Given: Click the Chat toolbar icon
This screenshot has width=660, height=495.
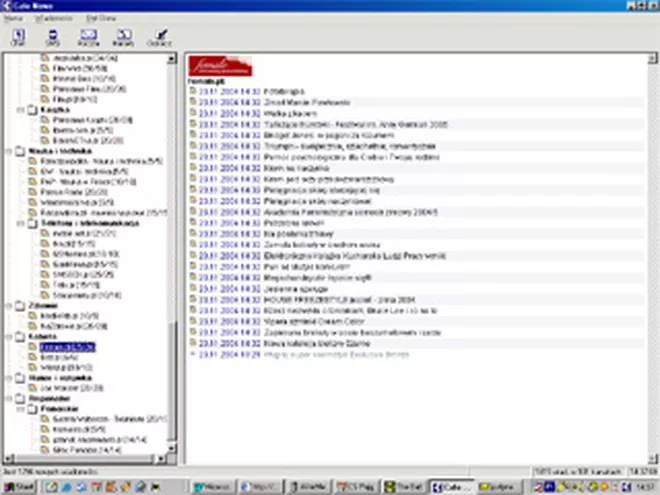Looking at the screenshot, I should pos(19,37).
